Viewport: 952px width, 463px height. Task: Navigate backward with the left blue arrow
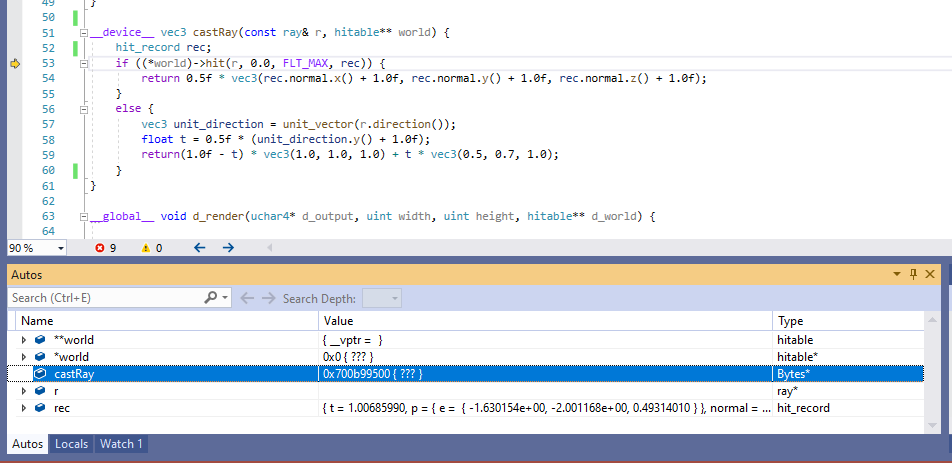point(199,248)
